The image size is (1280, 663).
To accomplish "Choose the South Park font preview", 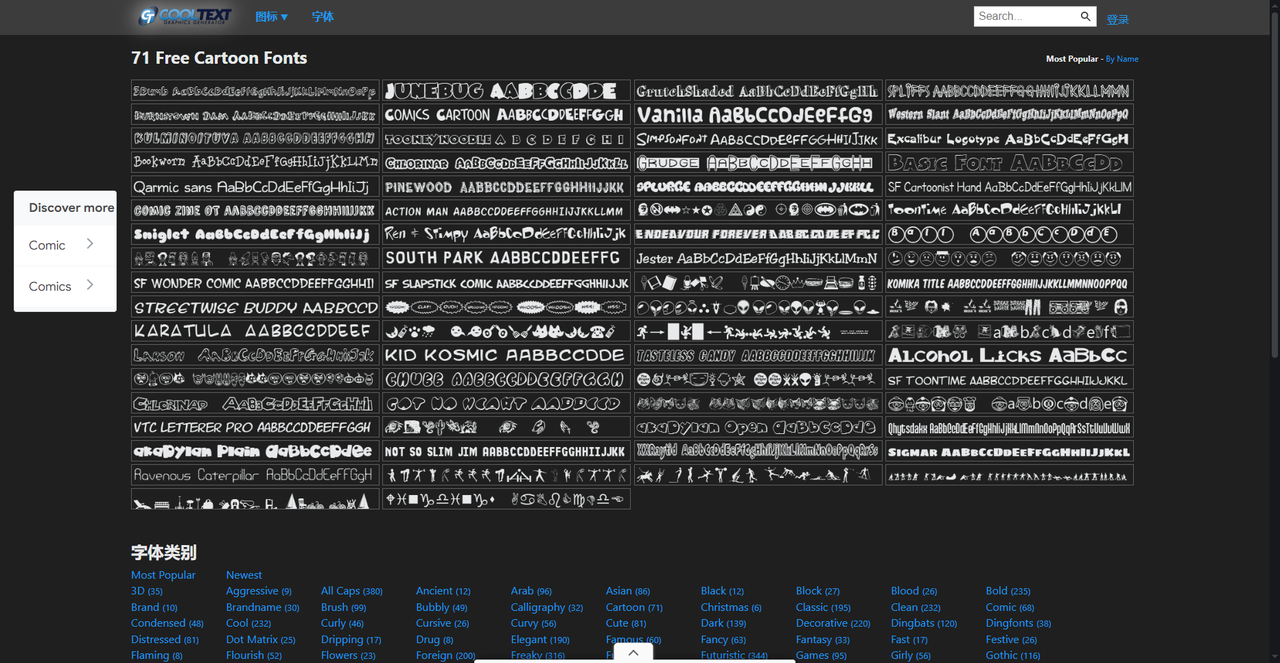I will point(506,258).
